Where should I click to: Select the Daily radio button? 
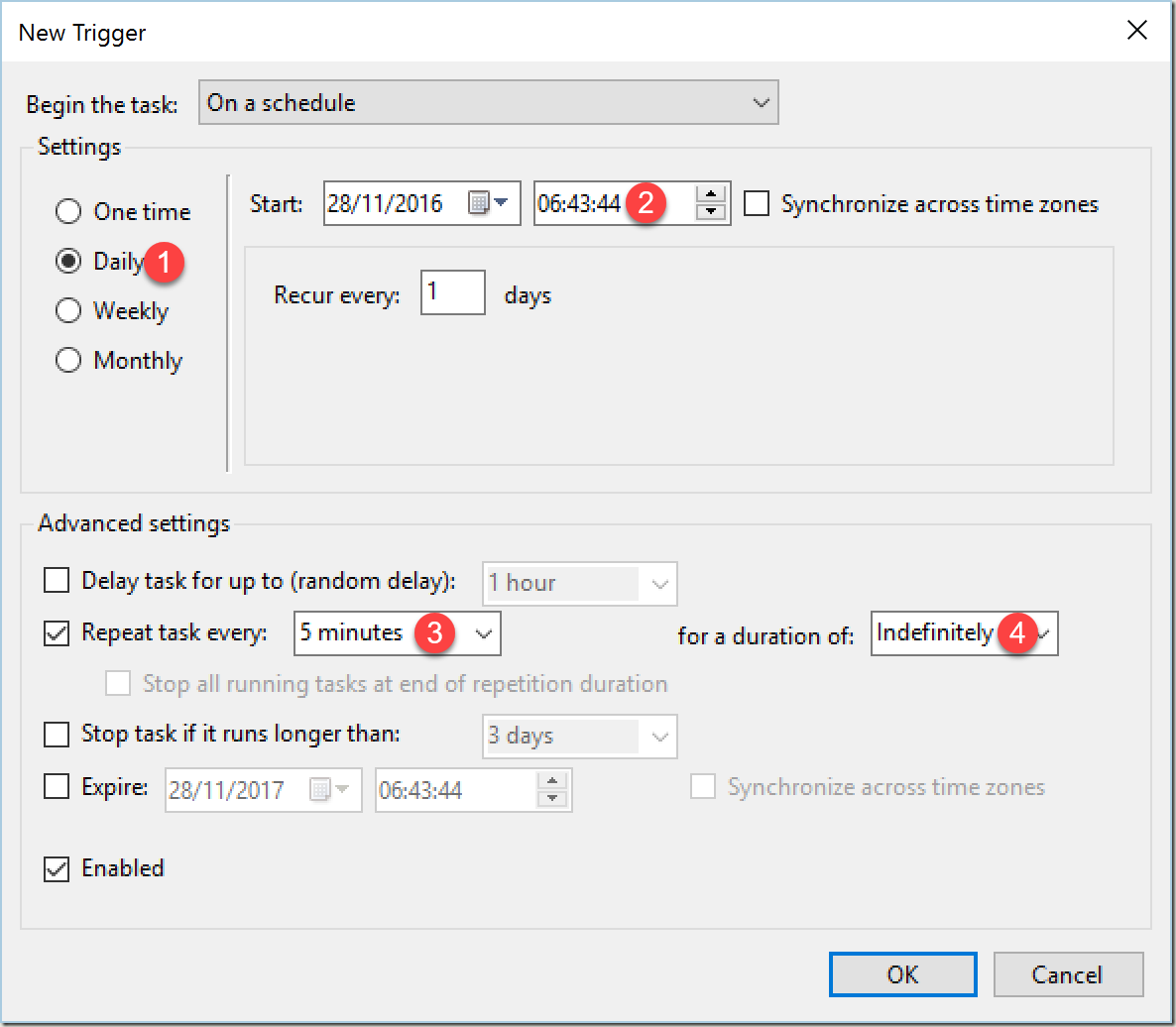click(x=68, y=261)
